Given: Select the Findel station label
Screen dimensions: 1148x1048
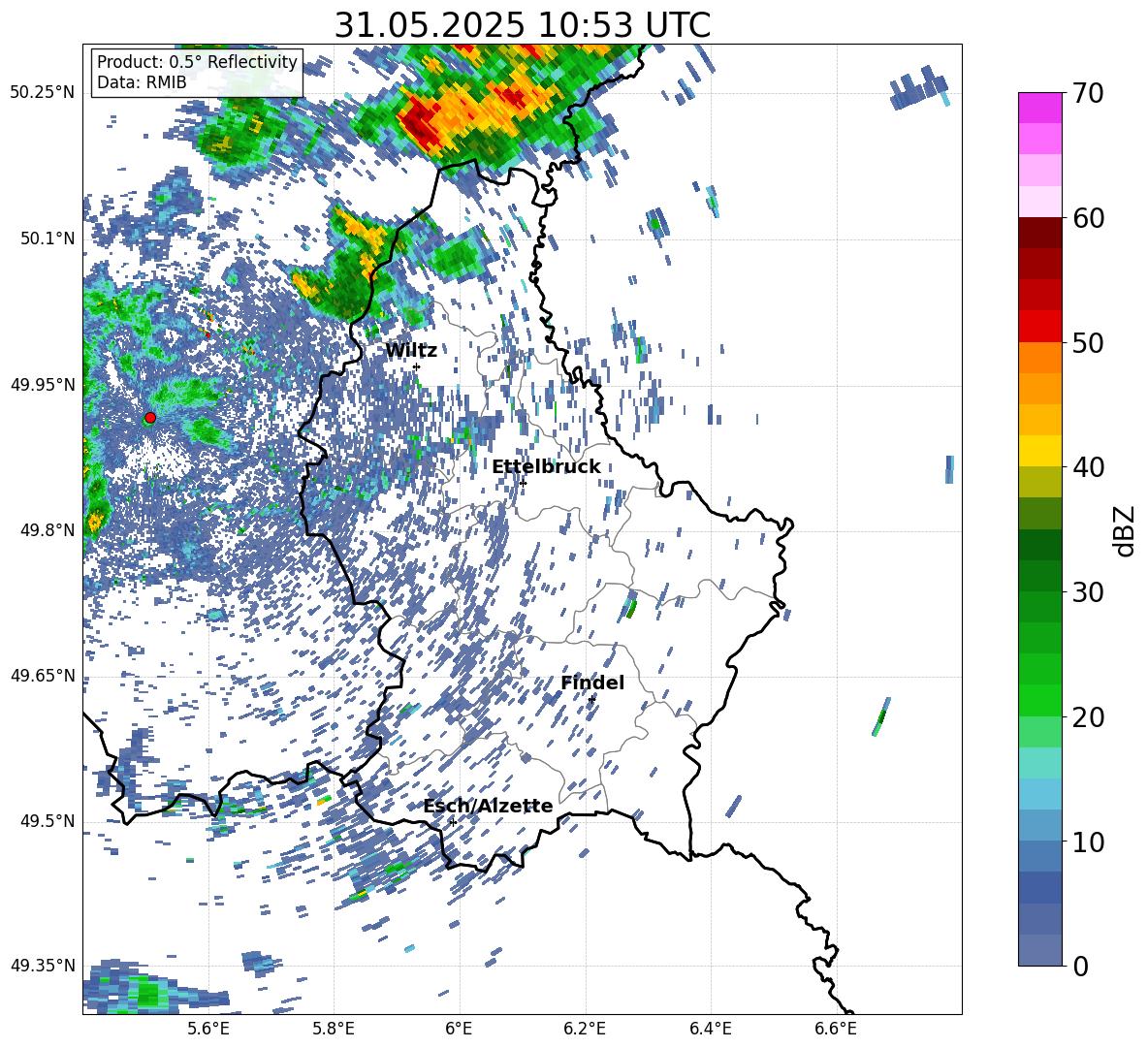Looking at the screenshot, I should tap(592, 683).
